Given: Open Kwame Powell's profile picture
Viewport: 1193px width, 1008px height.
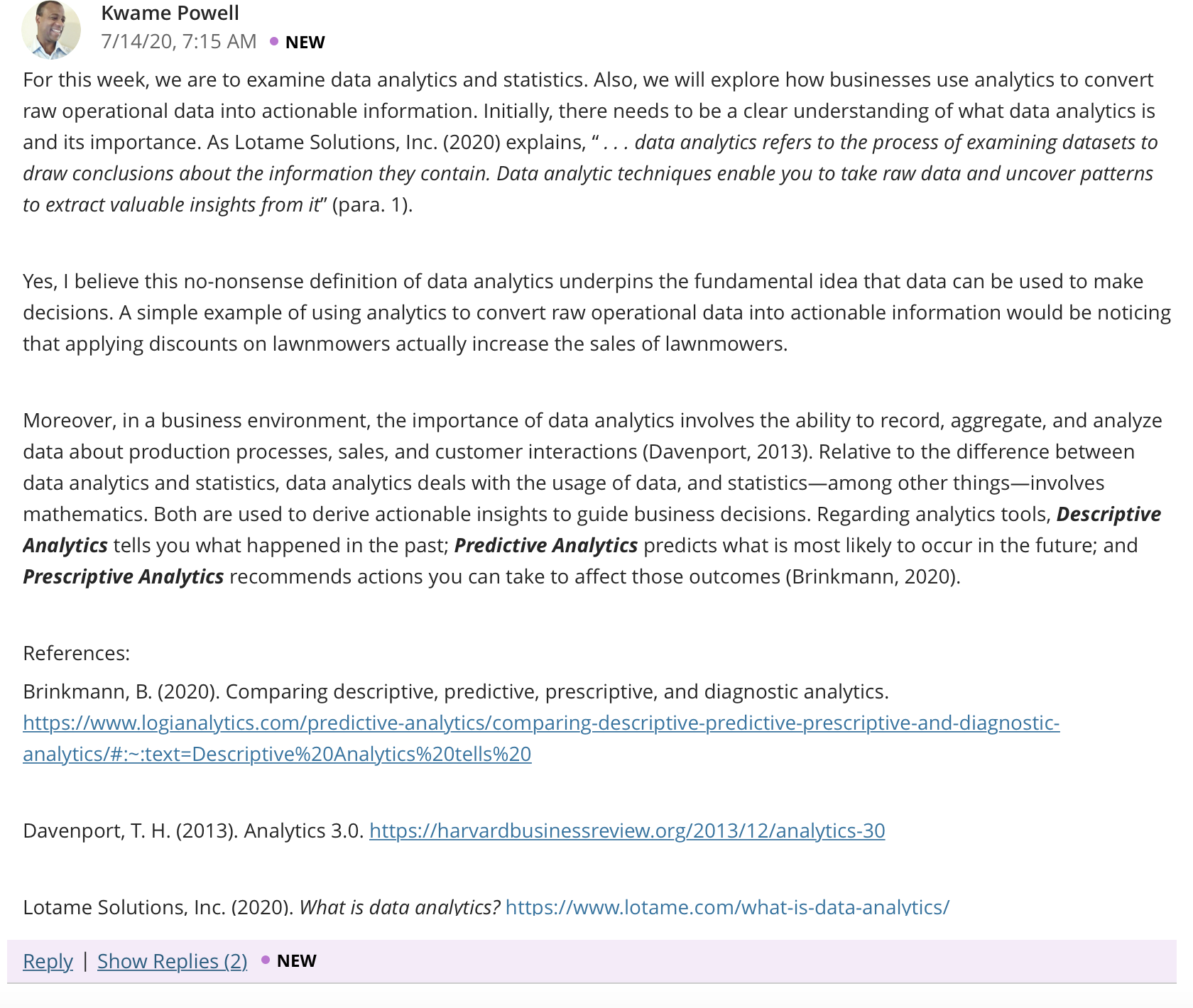Looking at the screenshot, I should pyautogui.click(x=51, y=30).
